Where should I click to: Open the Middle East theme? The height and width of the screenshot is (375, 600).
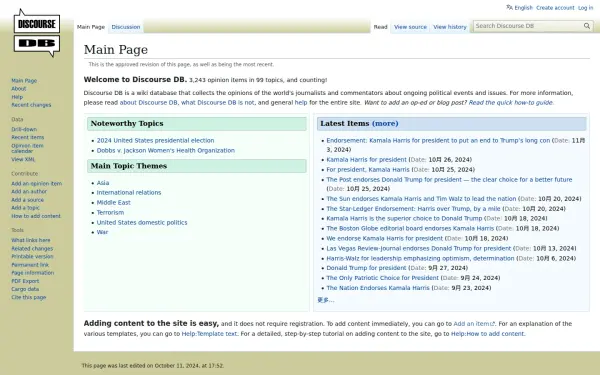114,202
